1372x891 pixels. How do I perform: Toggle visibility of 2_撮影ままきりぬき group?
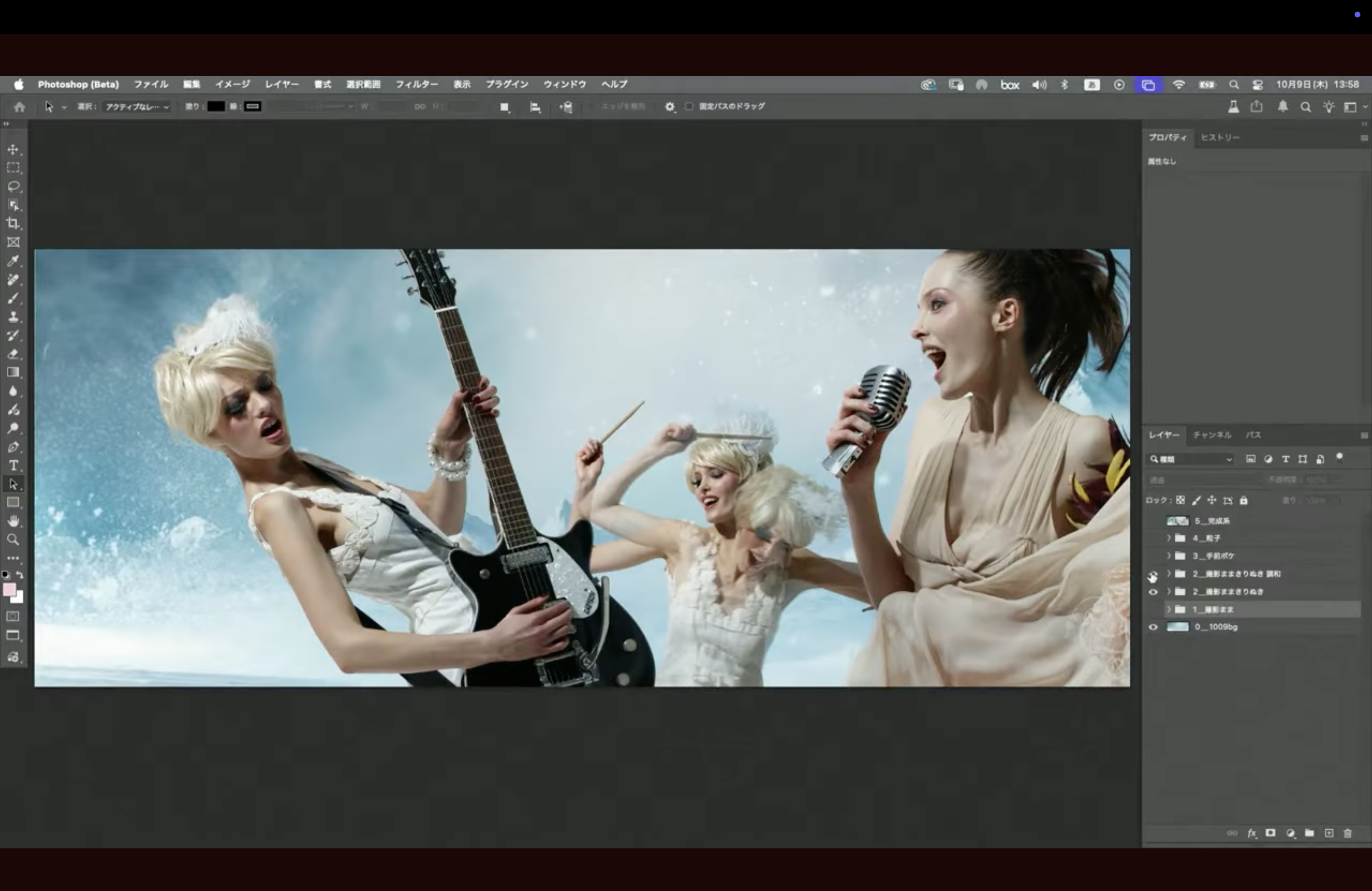[x=1153, y=592]
